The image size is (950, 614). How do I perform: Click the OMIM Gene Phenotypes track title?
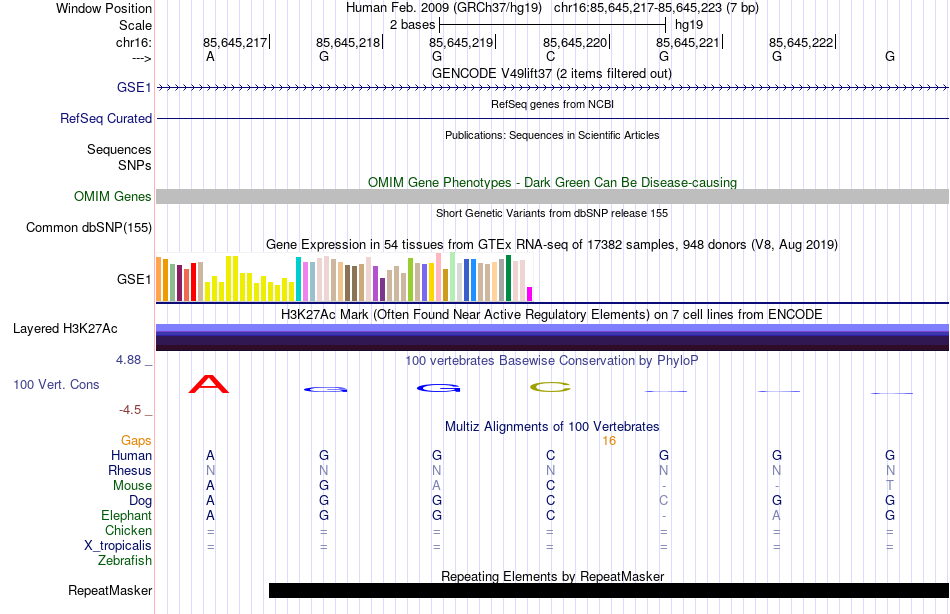[552, 182]
